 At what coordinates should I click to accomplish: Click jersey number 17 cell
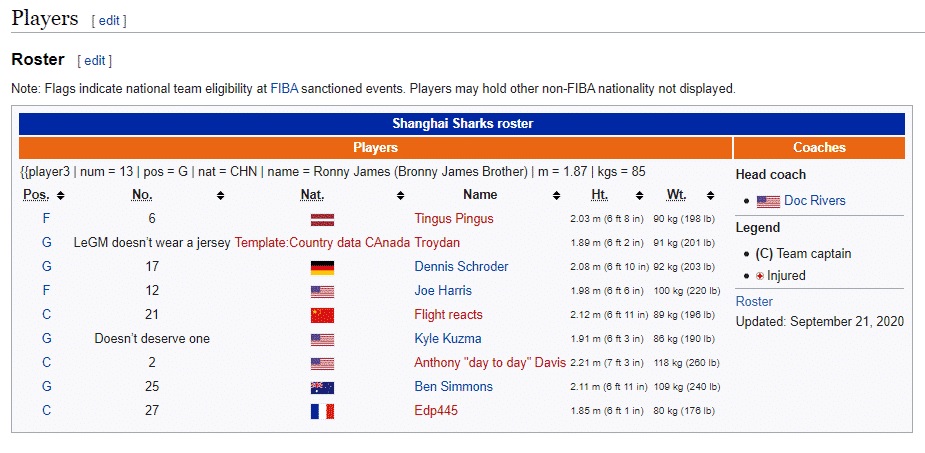point(152,267)
